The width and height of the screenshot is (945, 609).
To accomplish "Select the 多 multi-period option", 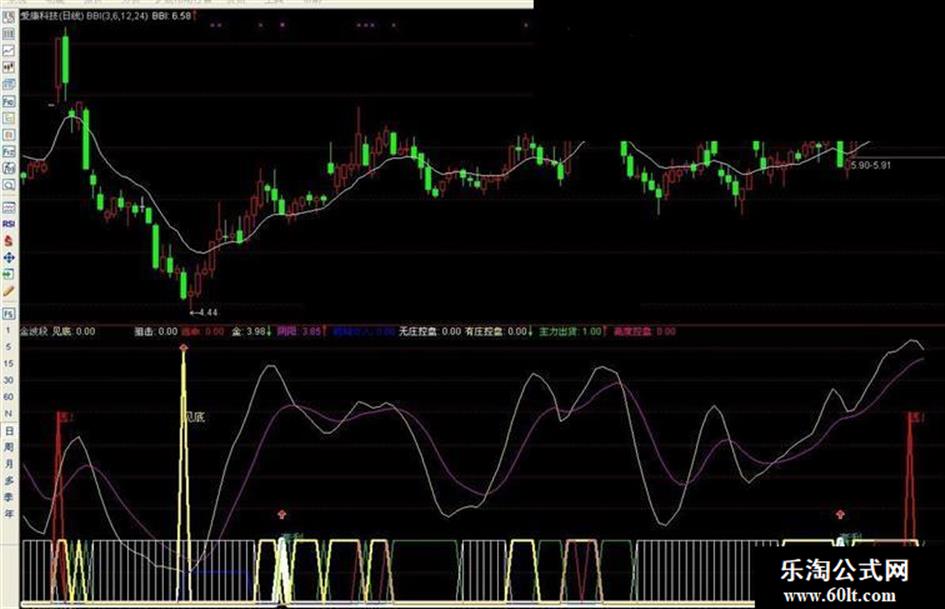I will click(x=8, y=481).
